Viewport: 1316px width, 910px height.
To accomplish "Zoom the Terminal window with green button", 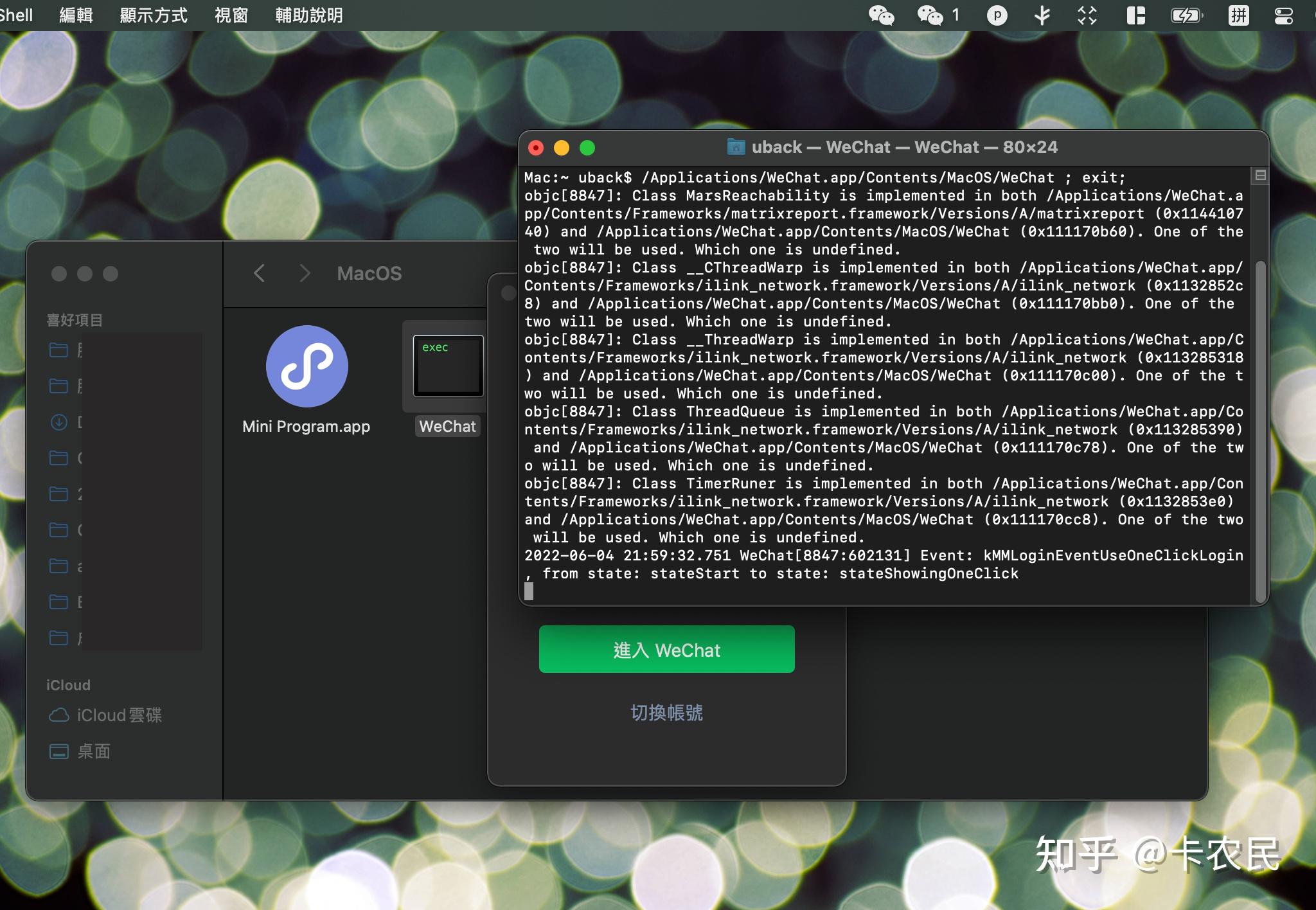I will 587,148.
